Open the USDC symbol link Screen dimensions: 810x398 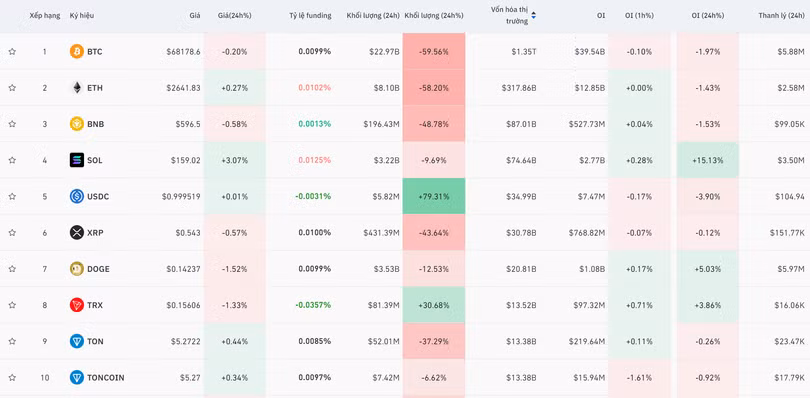click(98, 196)
